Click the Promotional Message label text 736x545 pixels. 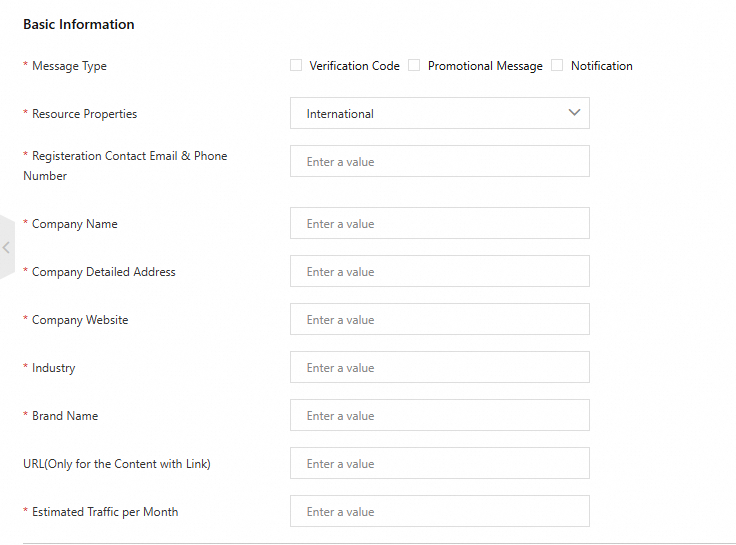tap(485, 66)
